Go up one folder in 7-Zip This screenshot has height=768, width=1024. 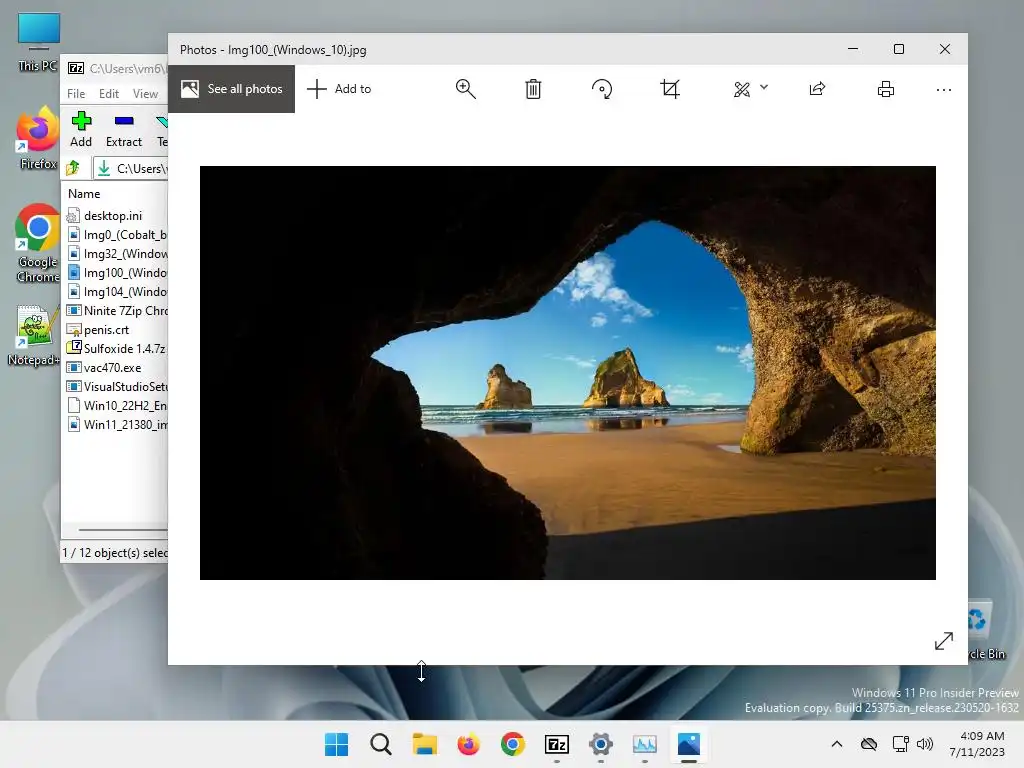(x=72, y=168)
